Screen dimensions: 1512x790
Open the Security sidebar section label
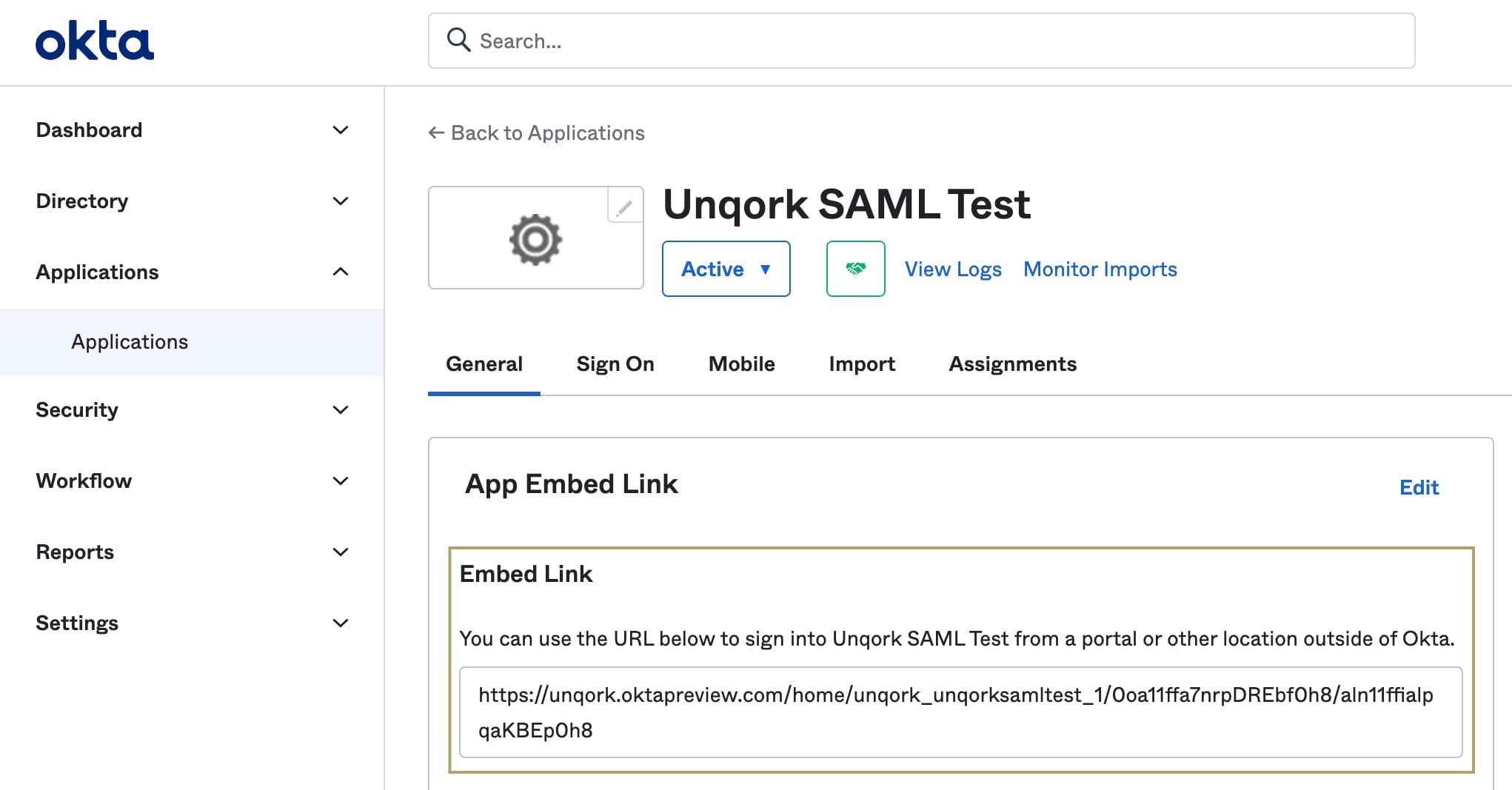pyautogui.click(x=77, y=409)
